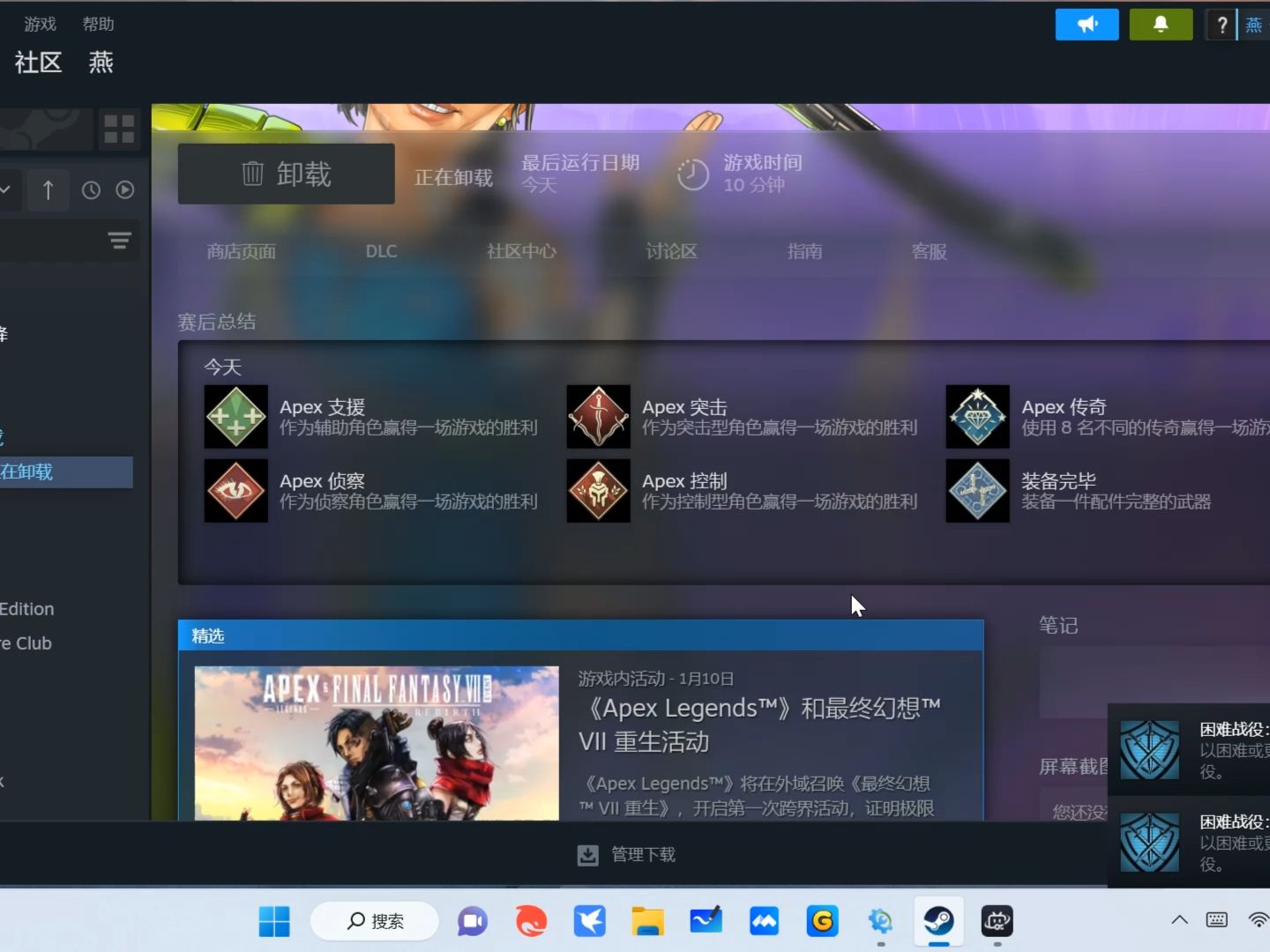Viewport: 1270px width, 952px height.
Task: Select the game row marked 在卸载
Action: click(66, 472)
